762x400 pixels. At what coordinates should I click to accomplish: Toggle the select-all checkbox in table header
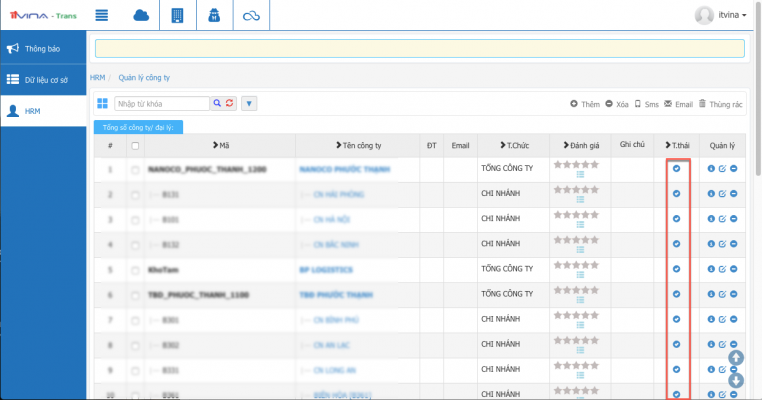point(136,146)
